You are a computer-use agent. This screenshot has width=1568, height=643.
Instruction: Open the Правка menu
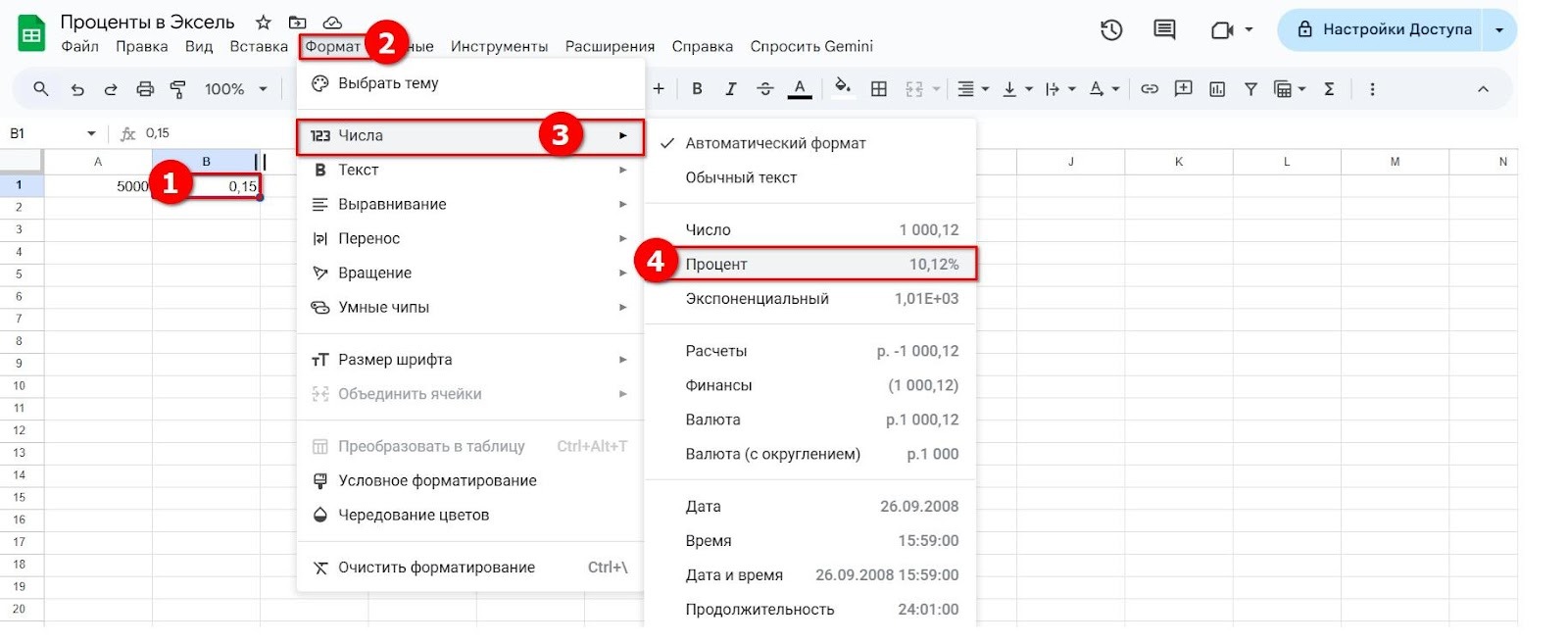141,46
